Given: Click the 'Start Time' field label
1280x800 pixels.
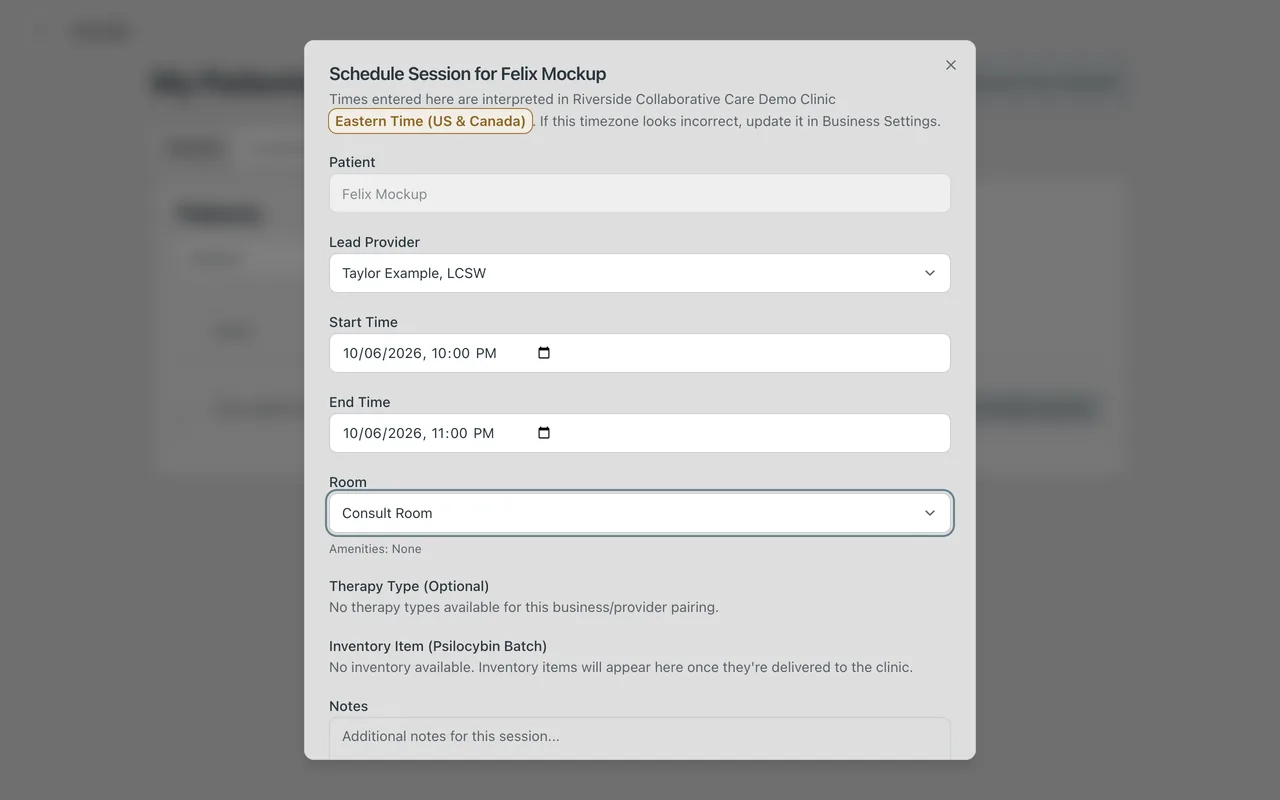Looking at the screenshot, I should (x=363, y=322).
